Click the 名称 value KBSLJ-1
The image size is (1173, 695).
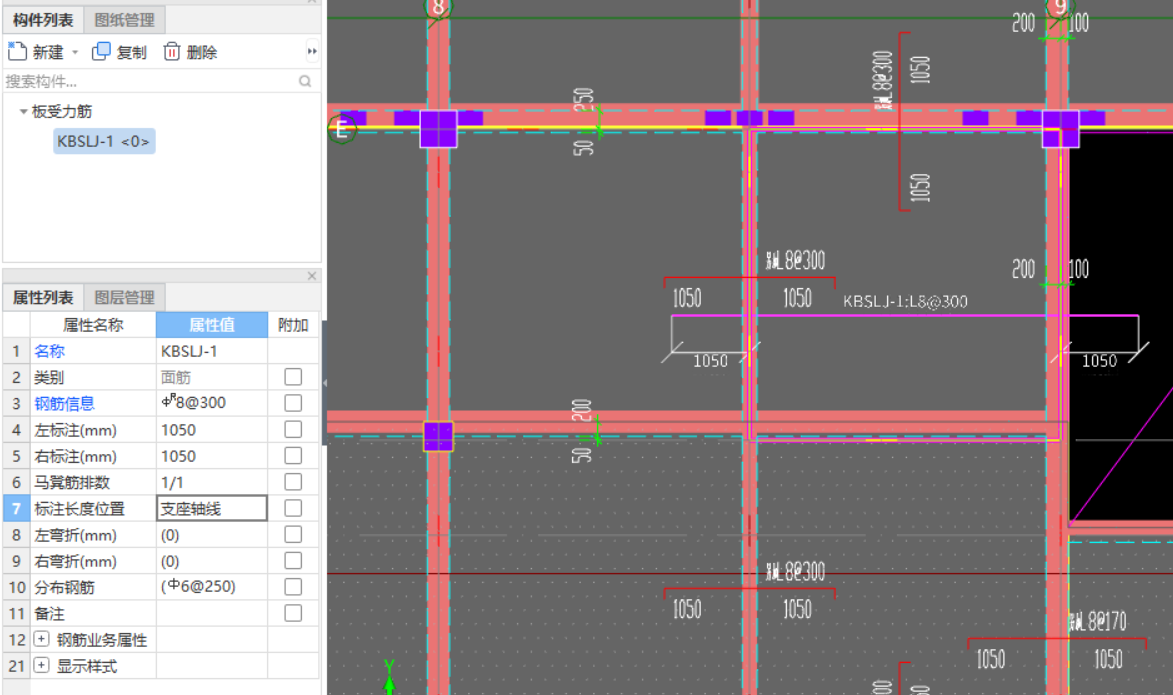tap(212, 351)
